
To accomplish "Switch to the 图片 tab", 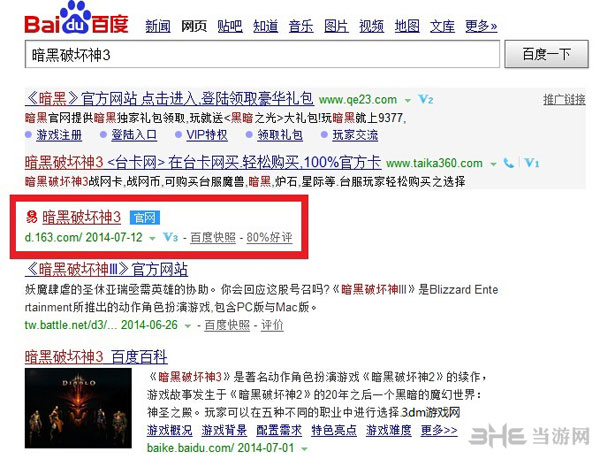I will 336,26.
